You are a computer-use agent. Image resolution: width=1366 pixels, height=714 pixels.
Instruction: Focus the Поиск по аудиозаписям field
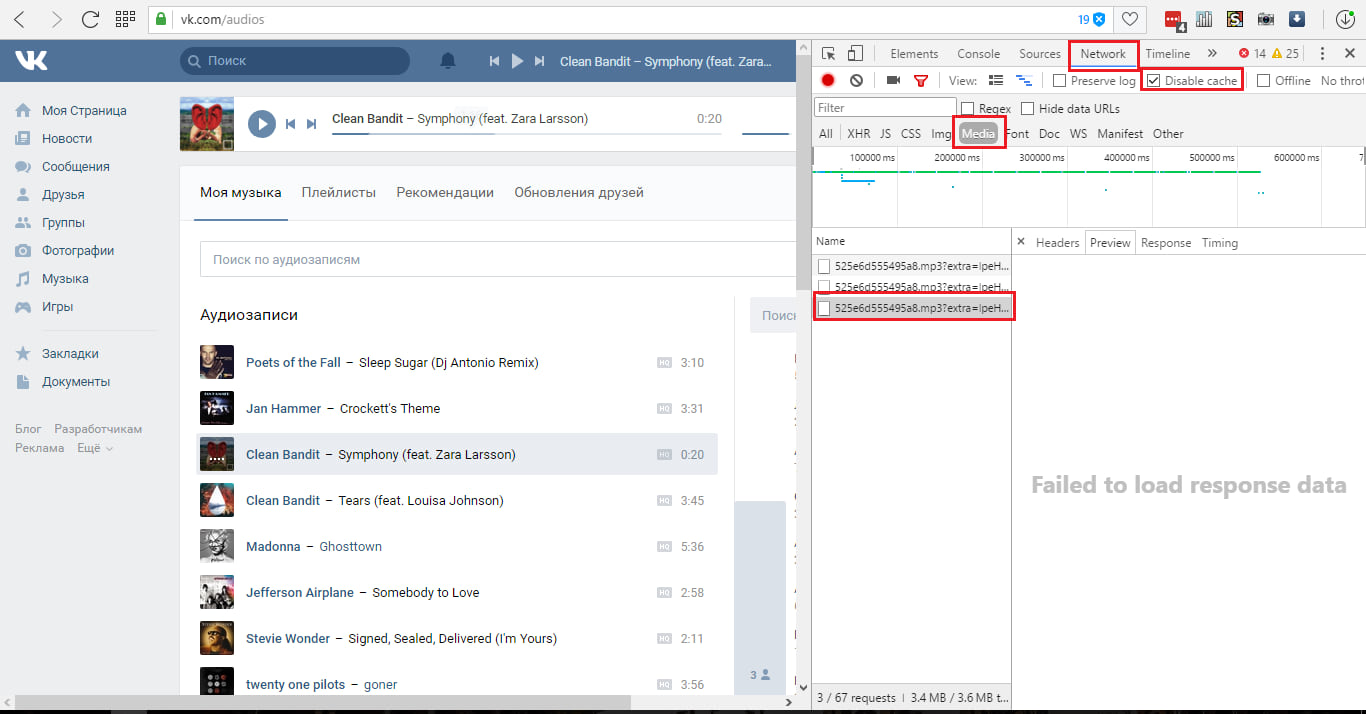pyautogui.click(x=498, y=259)
